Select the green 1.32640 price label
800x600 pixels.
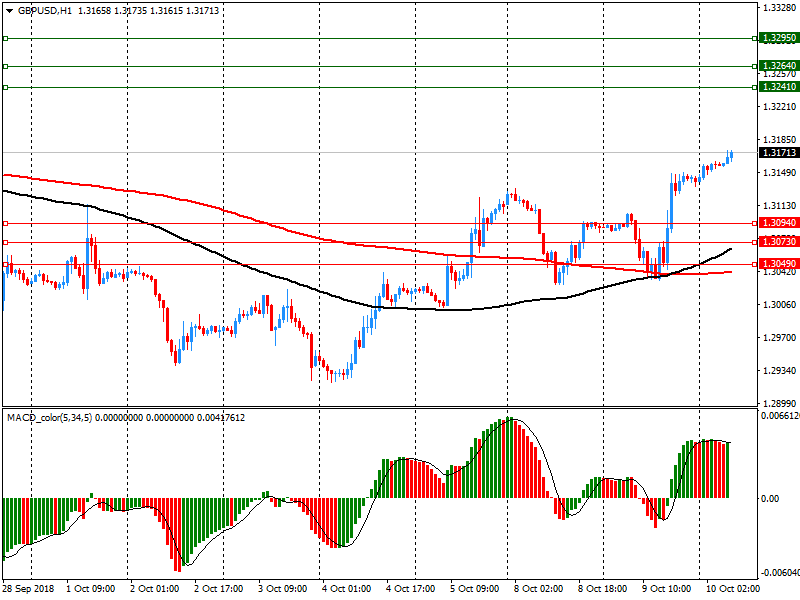[778, 66]
